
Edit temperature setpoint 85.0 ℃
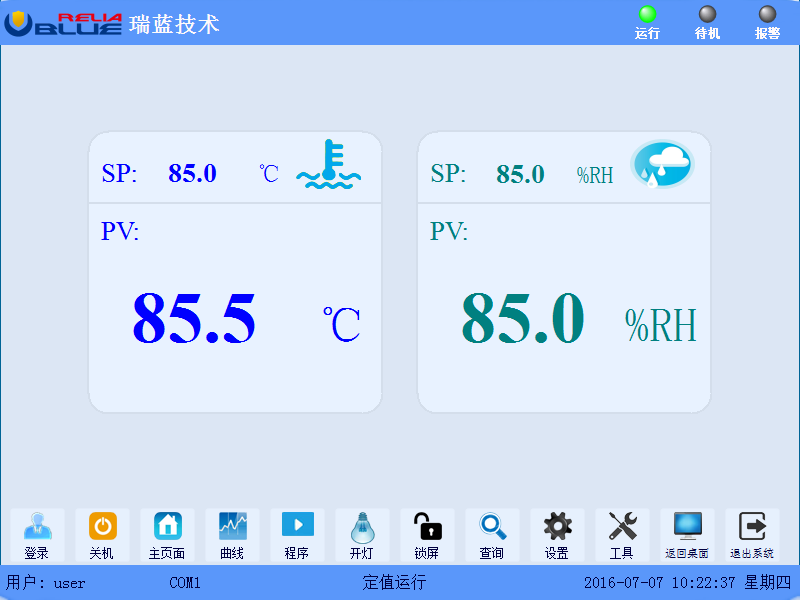click(192, 173)
